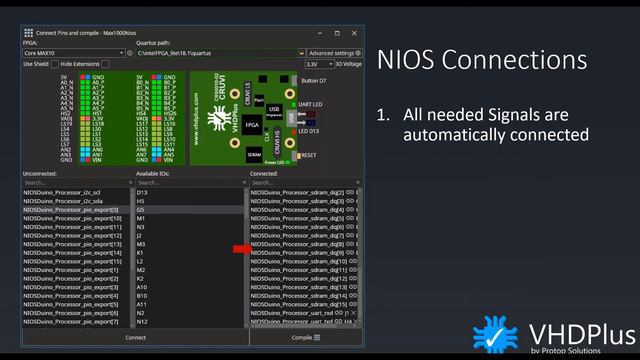Screen dimensions: 640x360
Task: Click the RESET button on board image
Action: pyautogui.click(x=295, y=156)
